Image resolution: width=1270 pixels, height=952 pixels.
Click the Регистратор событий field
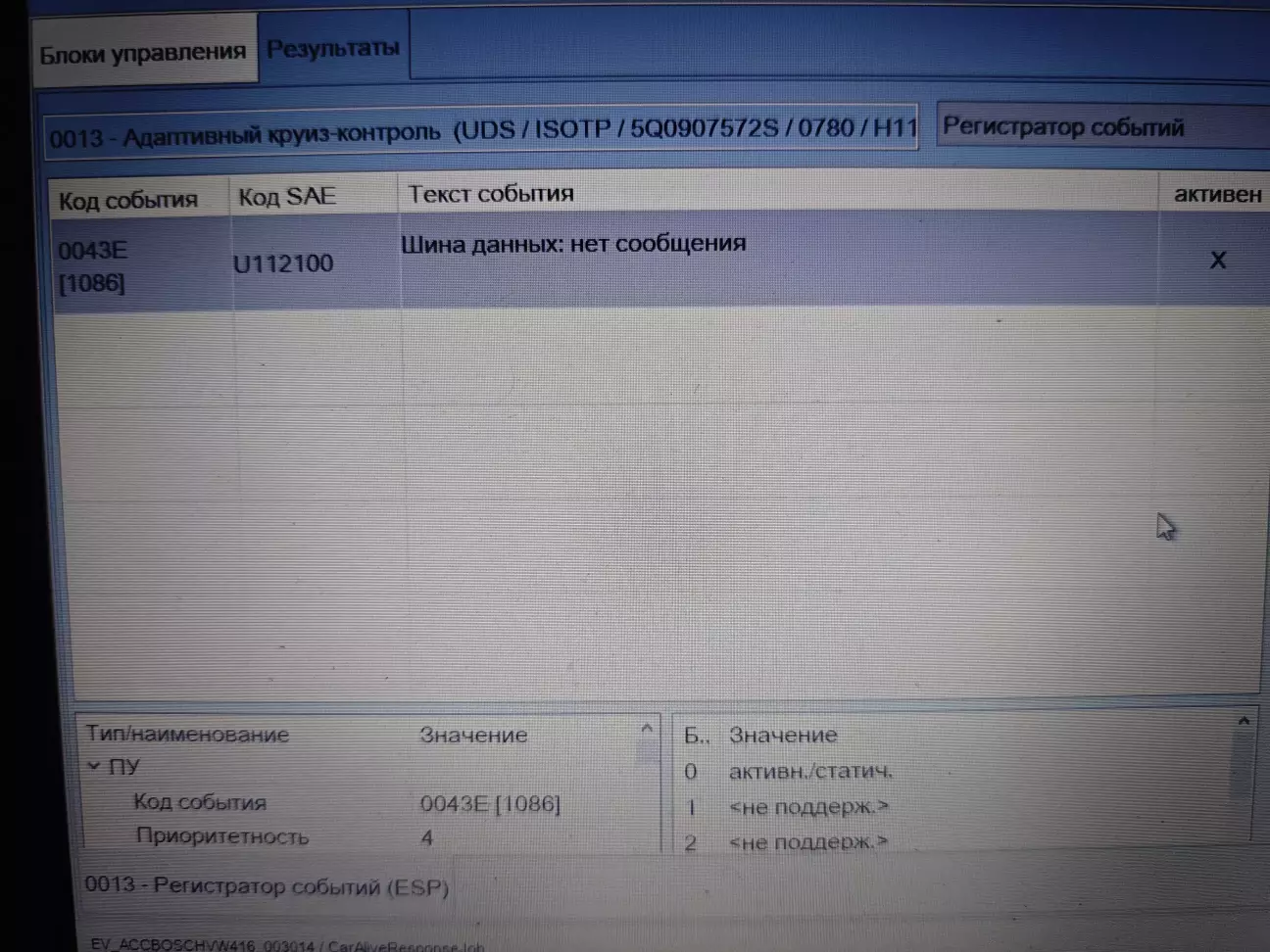[1103, 127]
